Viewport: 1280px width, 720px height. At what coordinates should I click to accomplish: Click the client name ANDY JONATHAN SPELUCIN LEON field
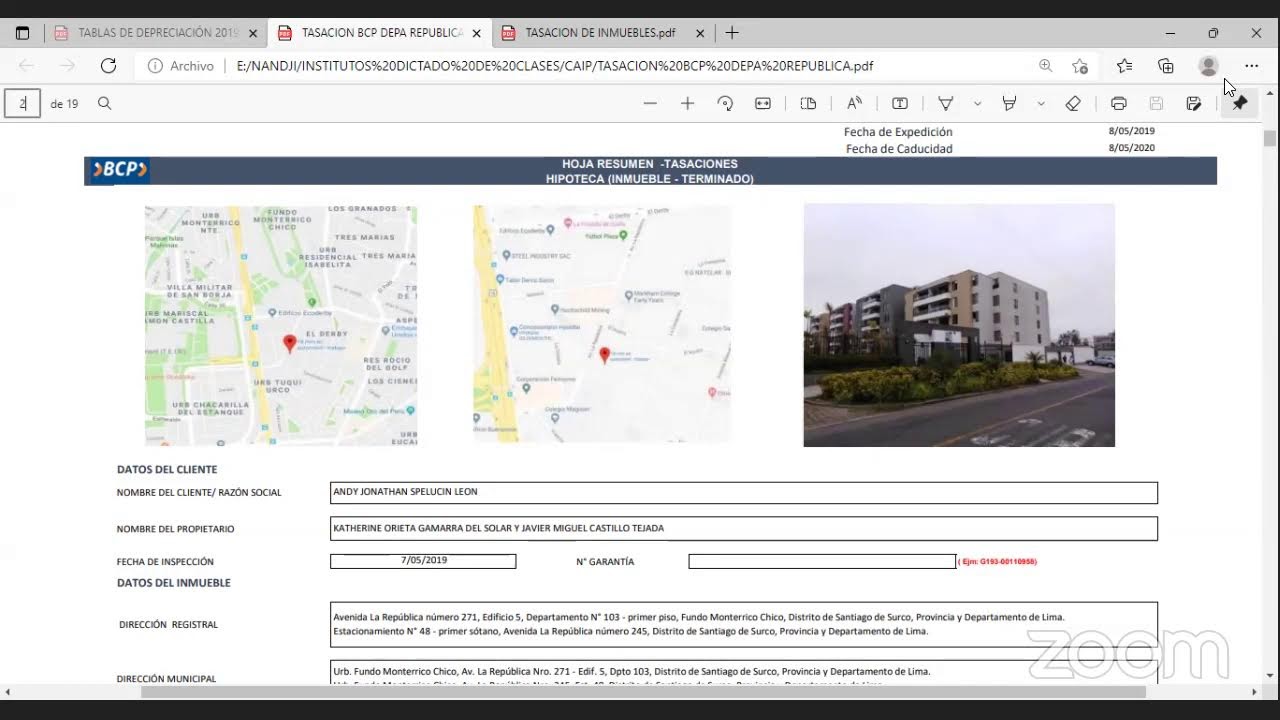(x=744, y=492)
